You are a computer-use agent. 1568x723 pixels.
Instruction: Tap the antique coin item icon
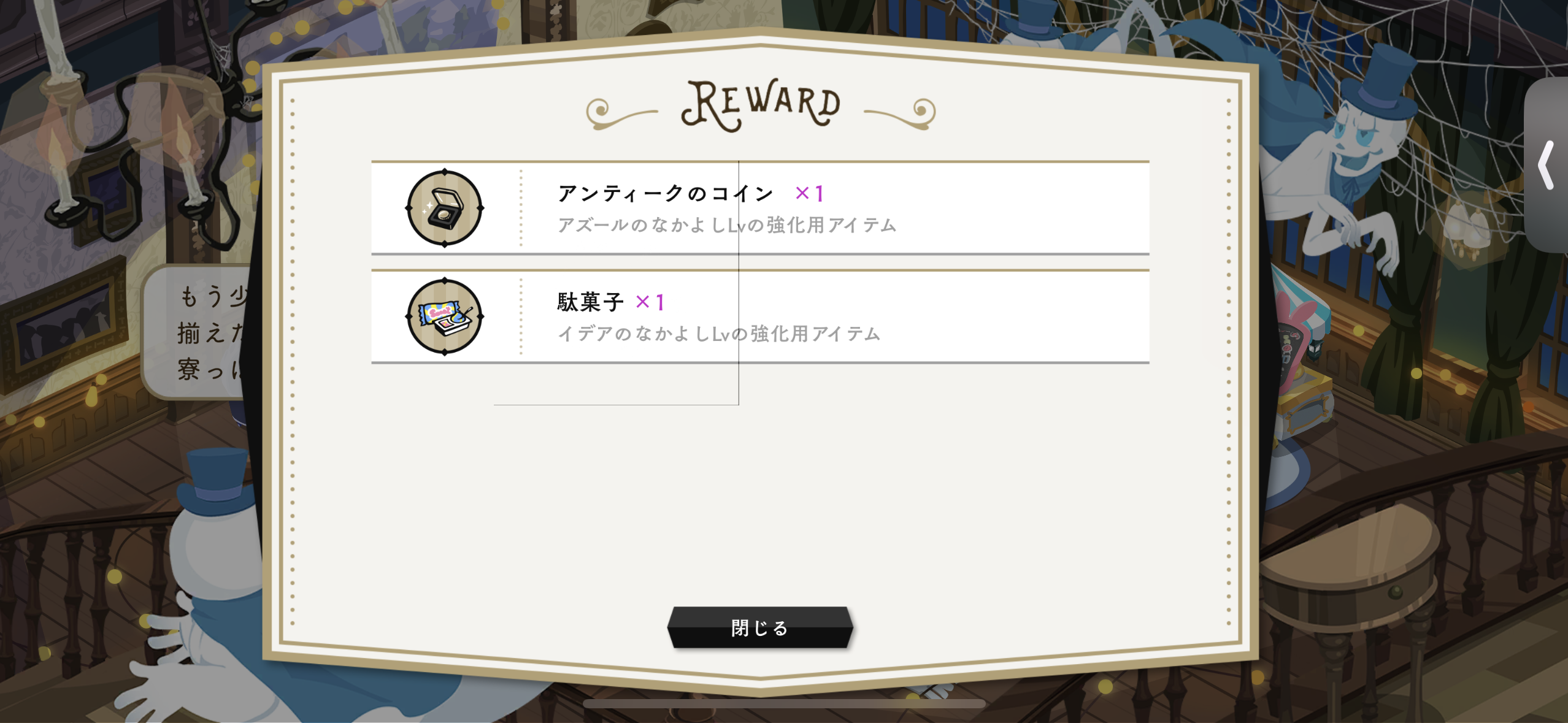[x=445, y=208]
